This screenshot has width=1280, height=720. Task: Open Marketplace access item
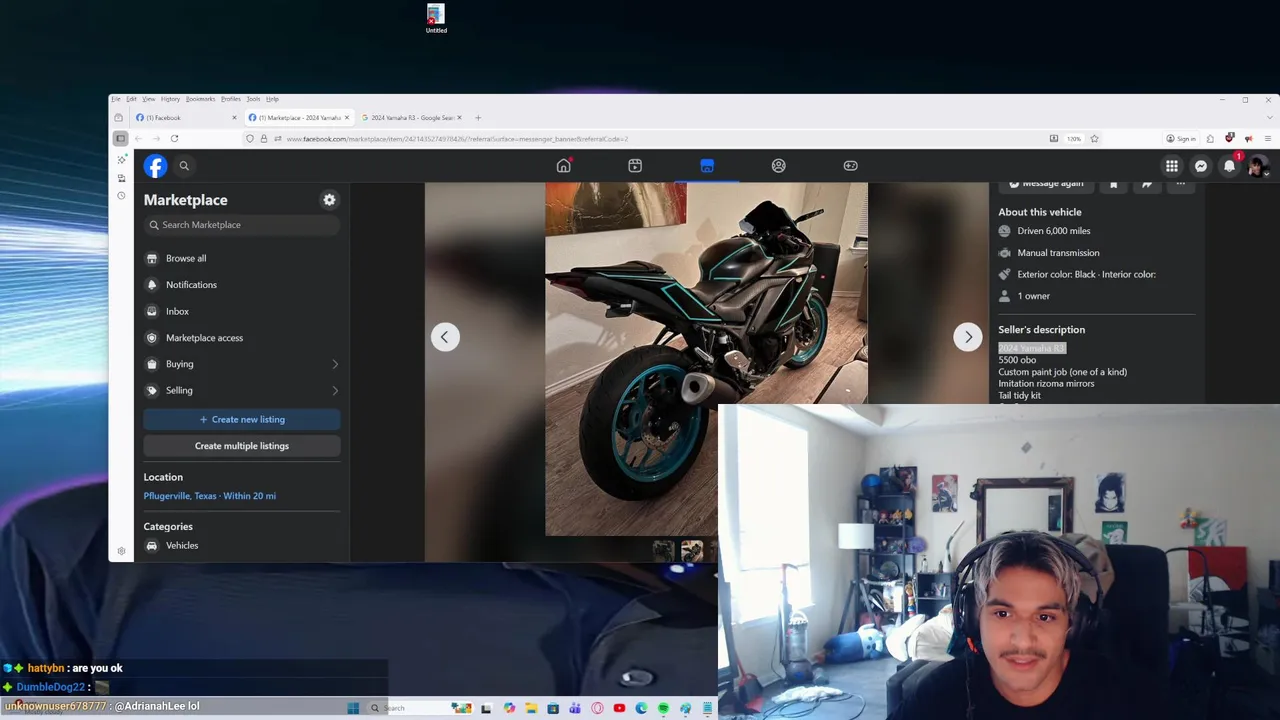pyautogui.click(x=242, y=338)
